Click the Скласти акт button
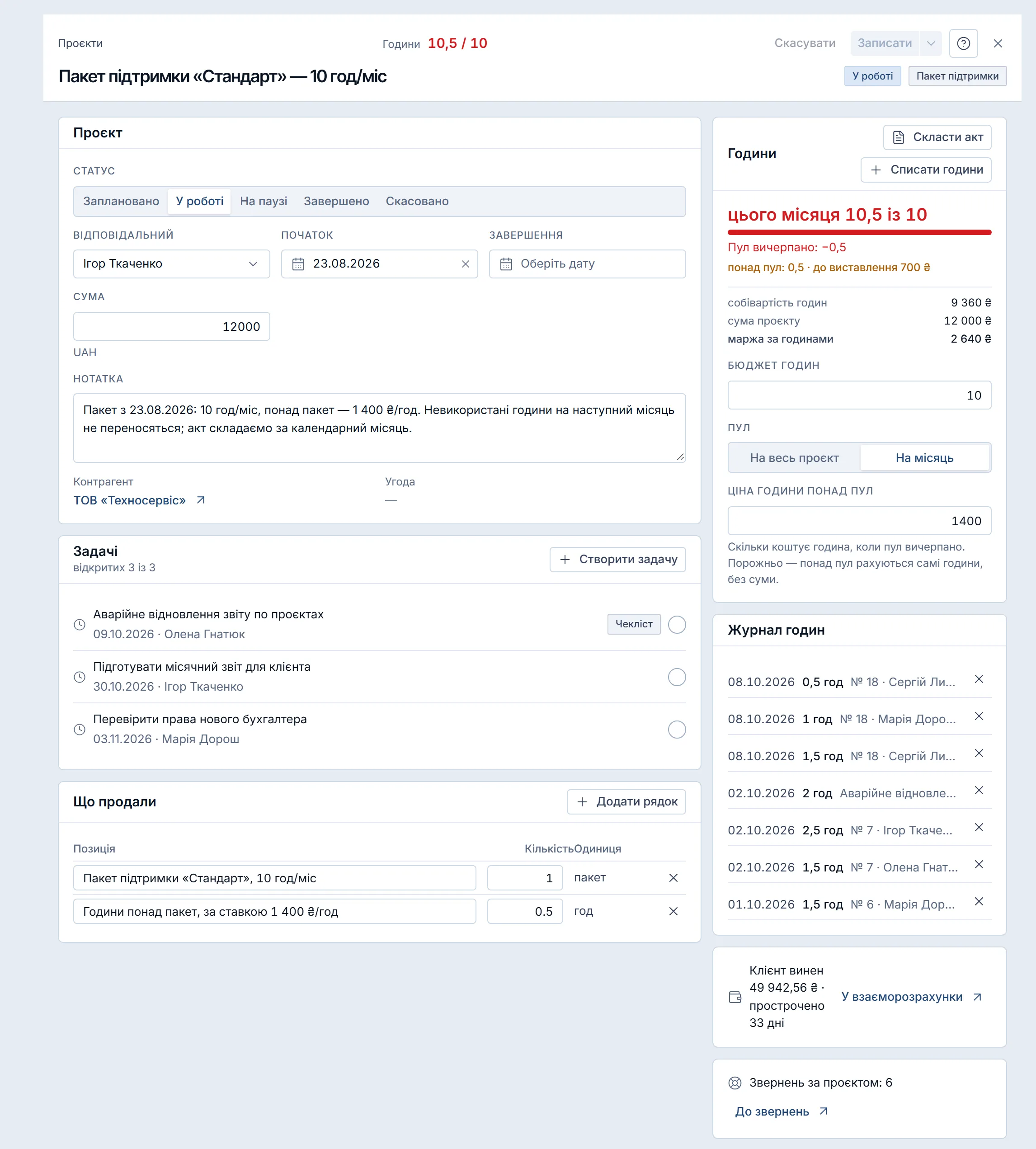The image size is (1036, 1149). [937, 137]
